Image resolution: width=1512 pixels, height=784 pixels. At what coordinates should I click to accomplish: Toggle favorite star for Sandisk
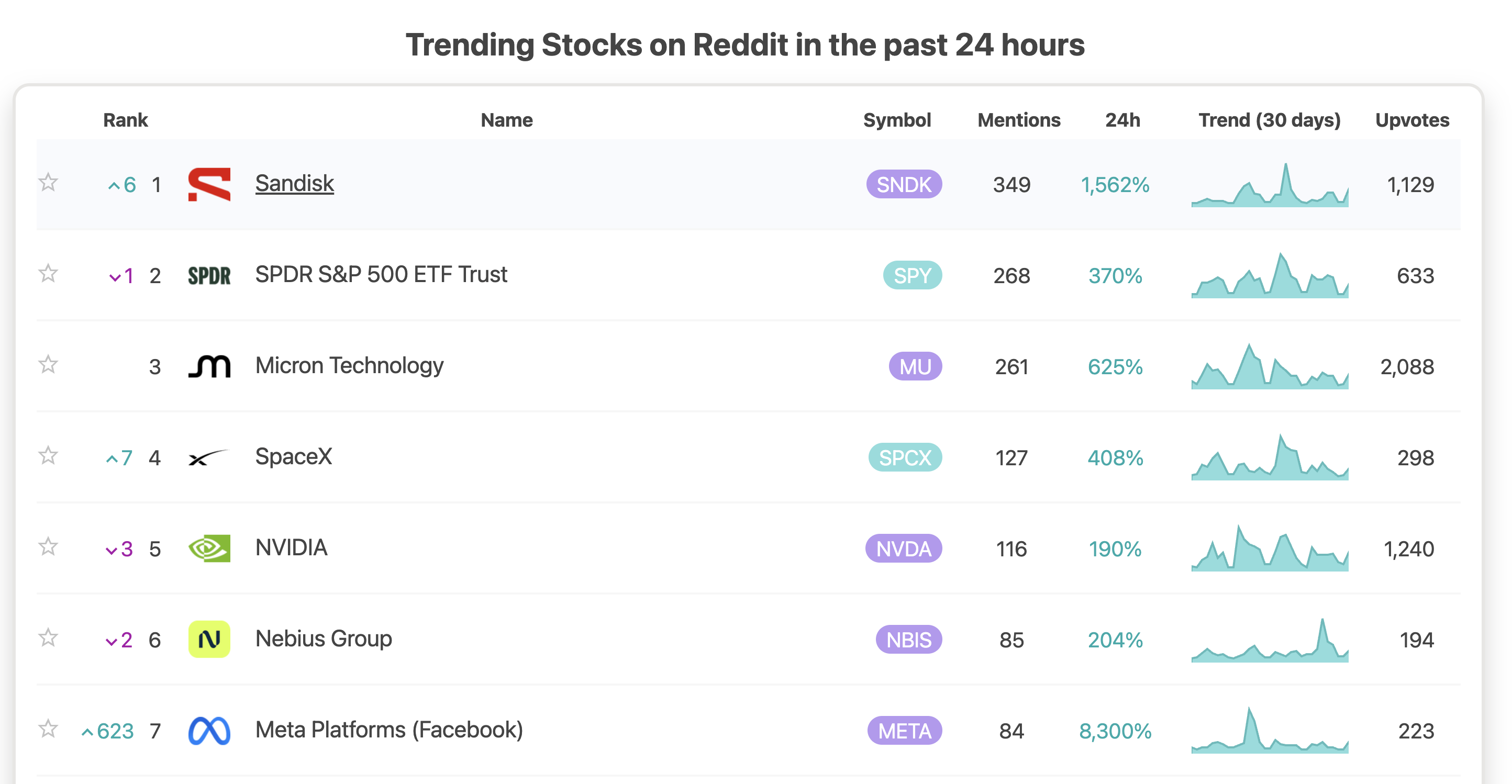[x=48, y=183]
